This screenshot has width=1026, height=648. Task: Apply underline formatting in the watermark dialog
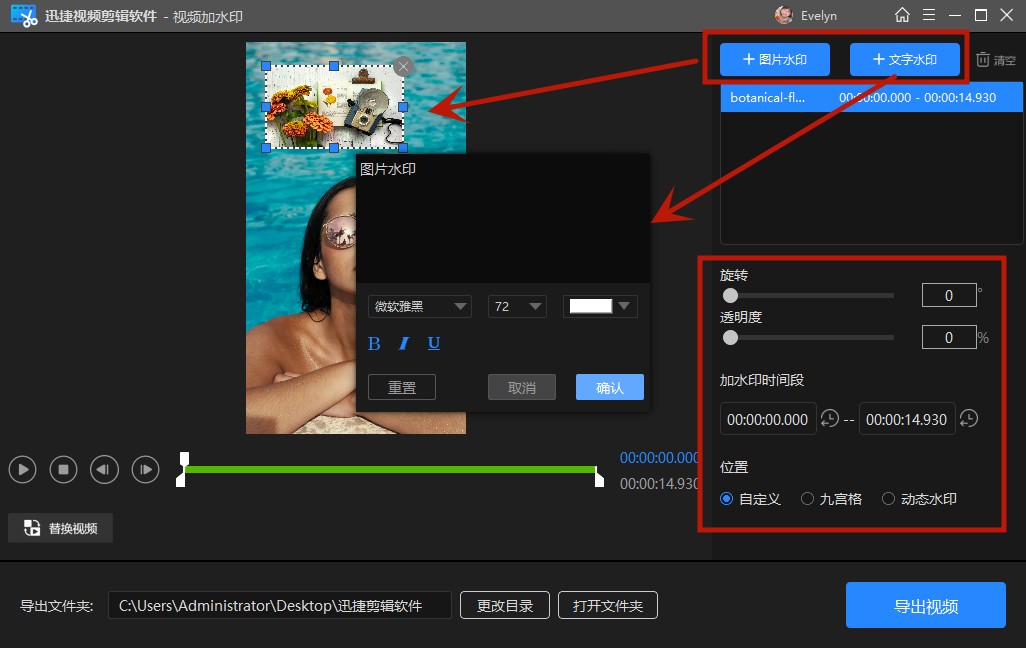pyautogui.click(x=433, y=343)
